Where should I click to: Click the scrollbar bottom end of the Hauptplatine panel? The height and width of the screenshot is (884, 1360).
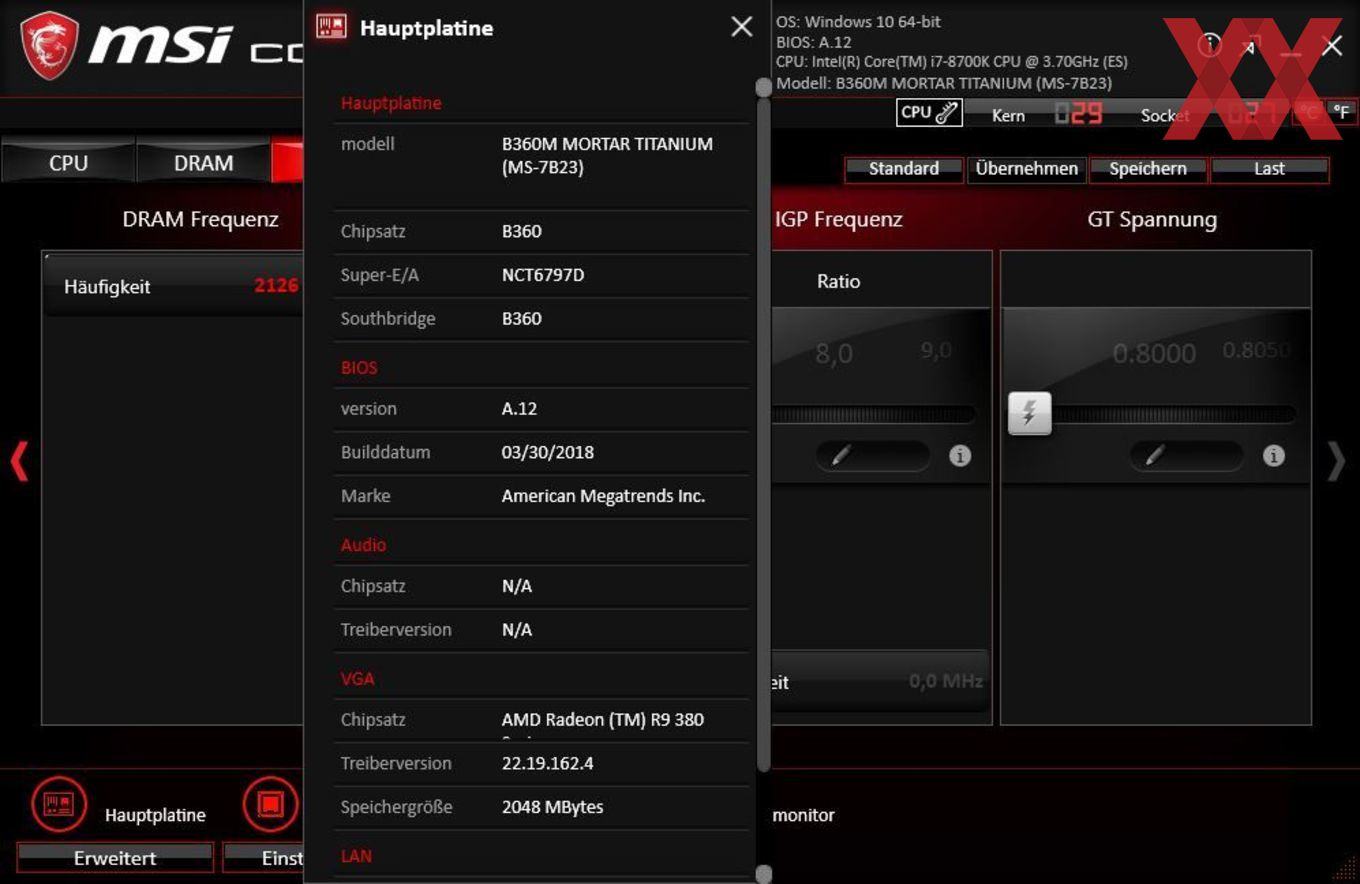click(764, 873)
